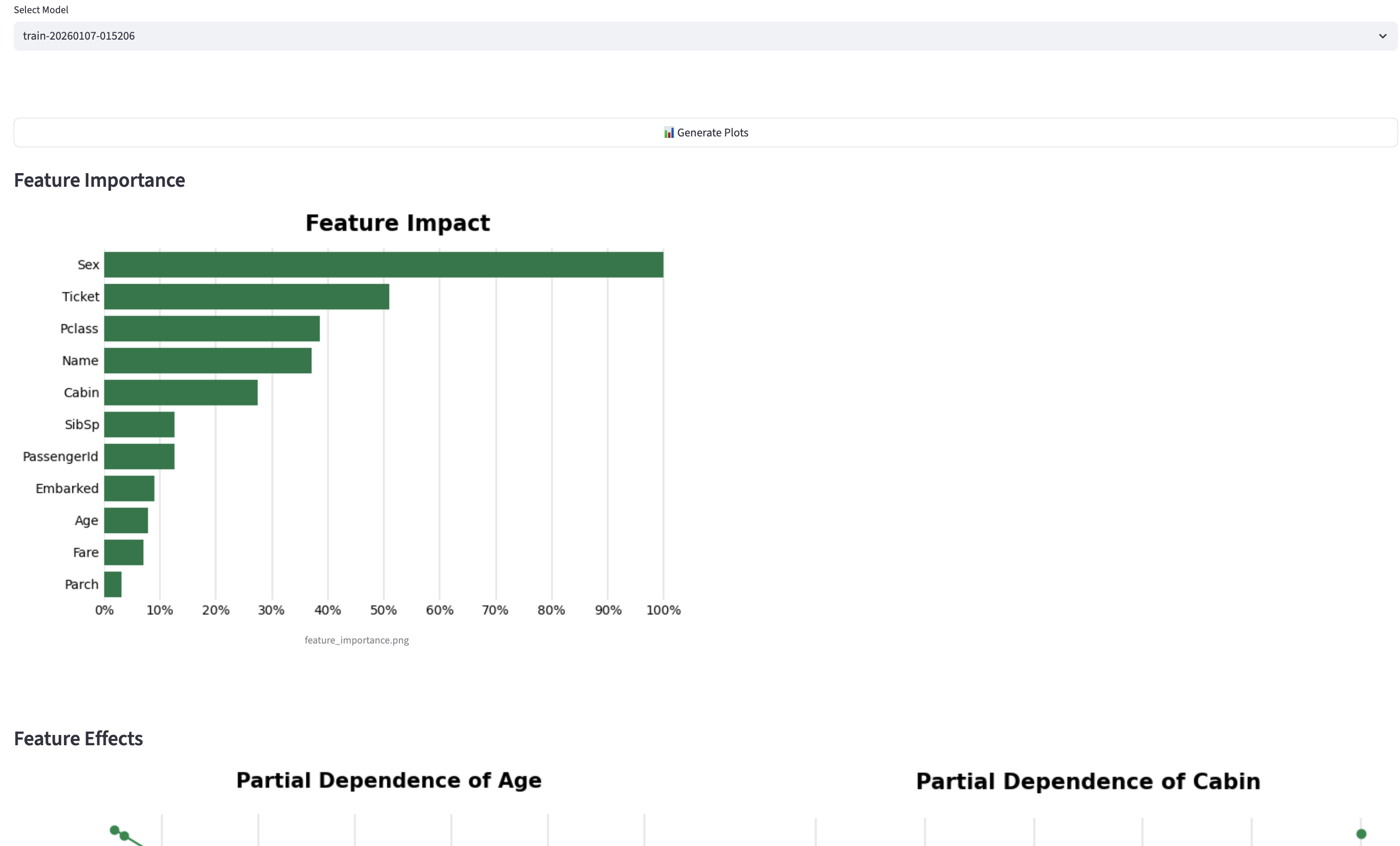
Task: Click the Name feature bar
Action: point(207,360)
